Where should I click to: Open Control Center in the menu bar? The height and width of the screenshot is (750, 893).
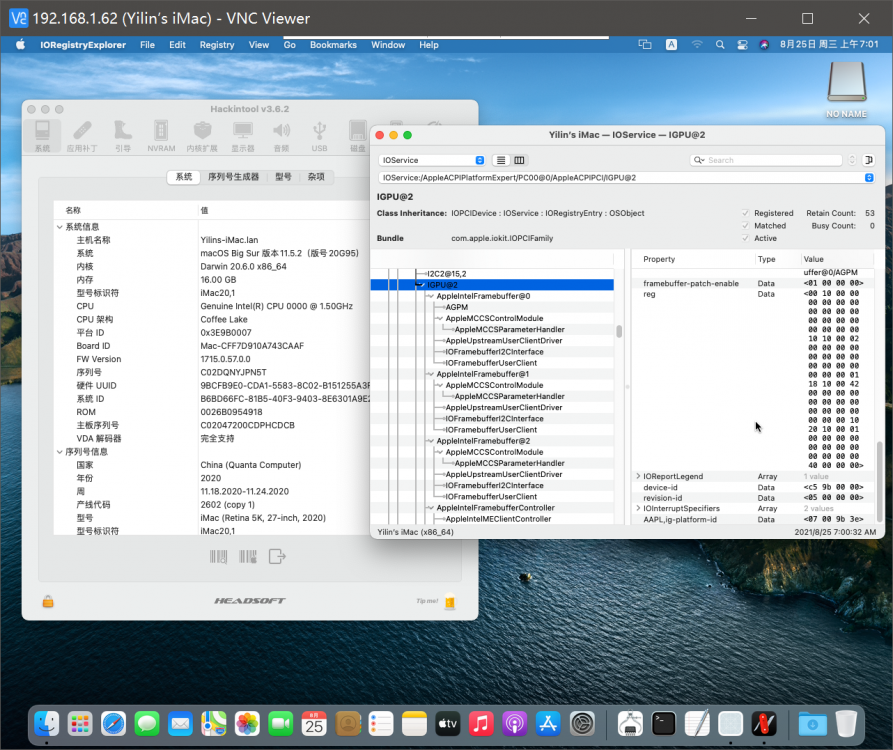pyautogui.click(x=742, y=44)
